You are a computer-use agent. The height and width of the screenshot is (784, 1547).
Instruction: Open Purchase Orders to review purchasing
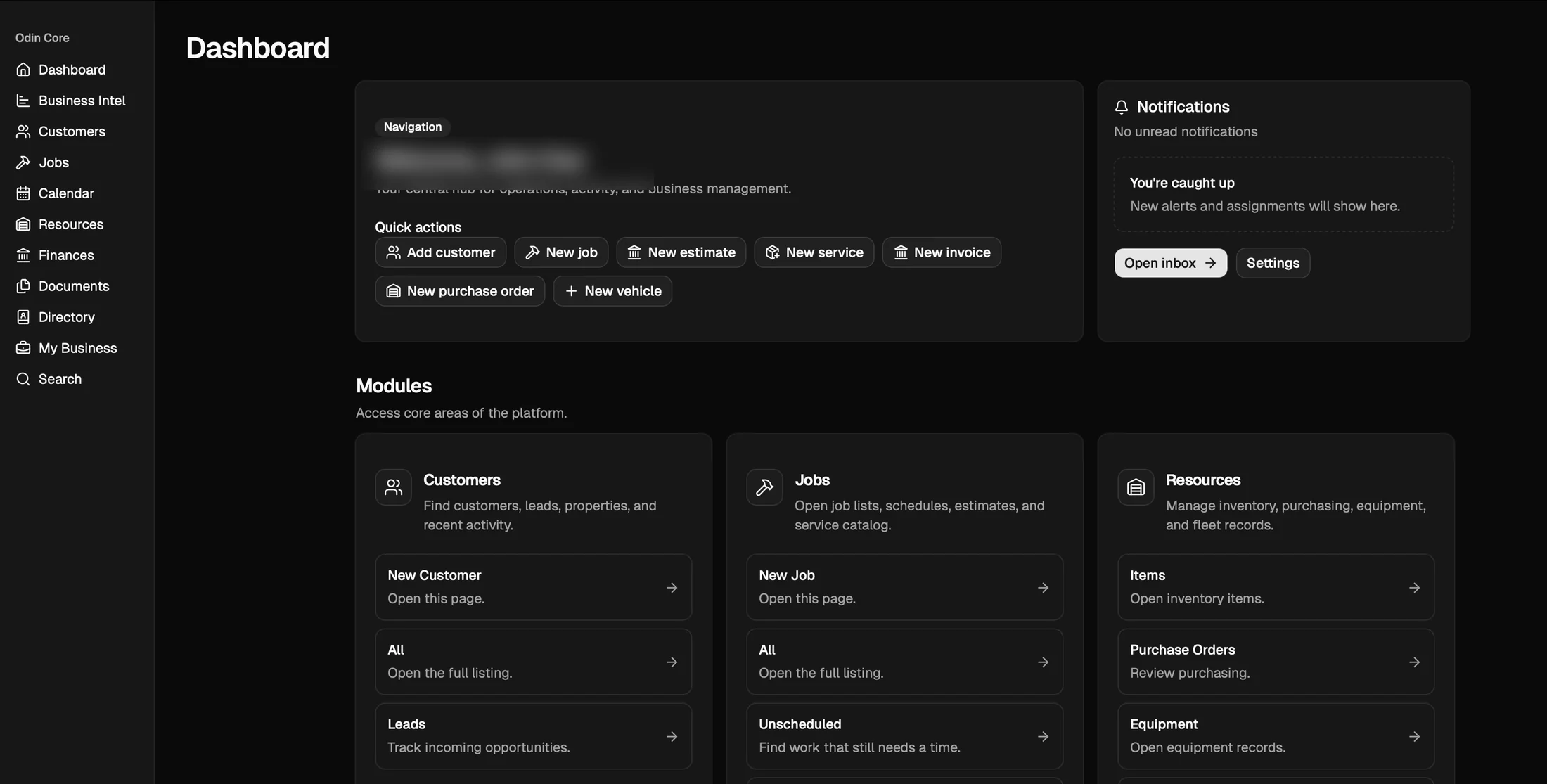(x=1276, y=662)
